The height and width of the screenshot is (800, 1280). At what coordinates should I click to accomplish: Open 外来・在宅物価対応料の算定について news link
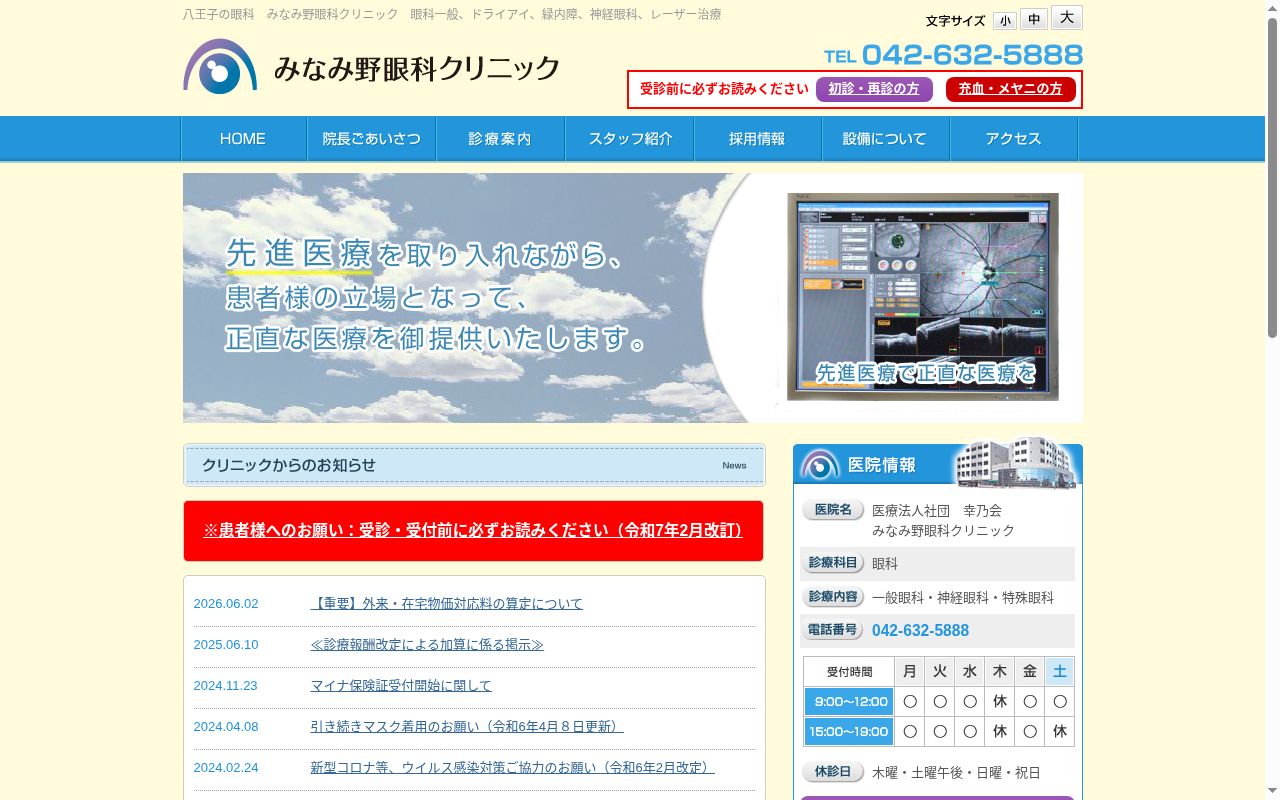446,604
